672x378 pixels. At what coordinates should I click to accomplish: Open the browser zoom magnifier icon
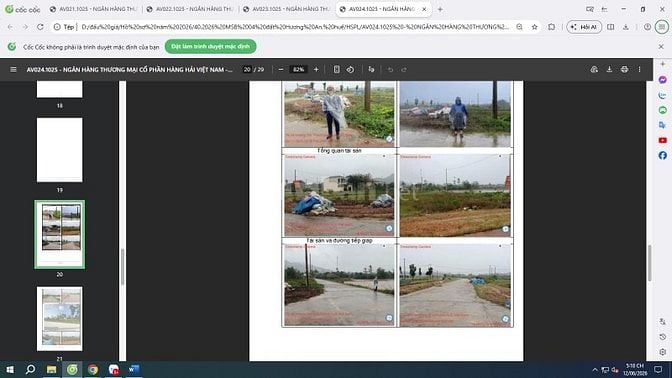point(519,27)
